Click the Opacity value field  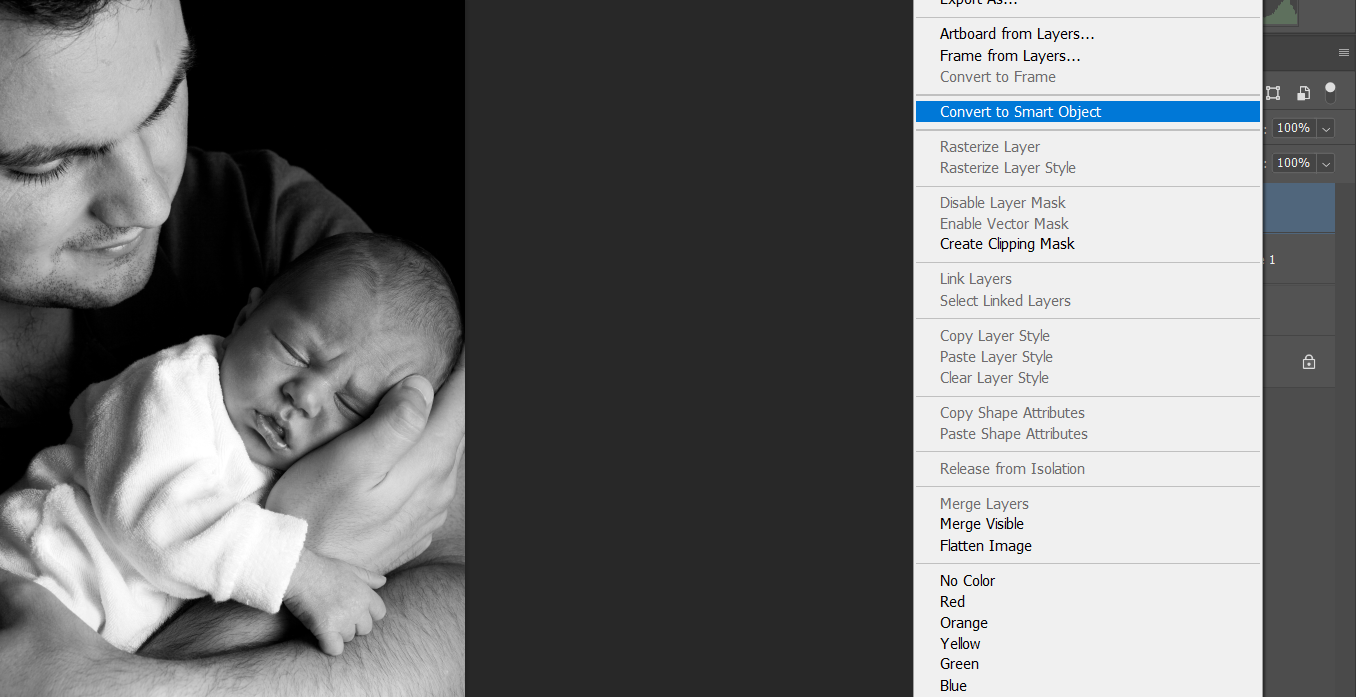tap(1294, 128)
